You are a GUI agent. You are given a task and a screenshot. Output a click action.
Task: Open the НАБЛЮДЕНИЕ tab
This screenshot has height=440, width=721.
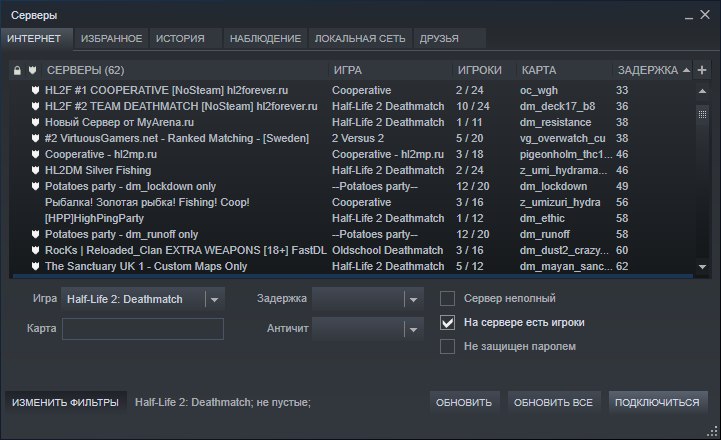pyautogui.click(x=266, y=39)
